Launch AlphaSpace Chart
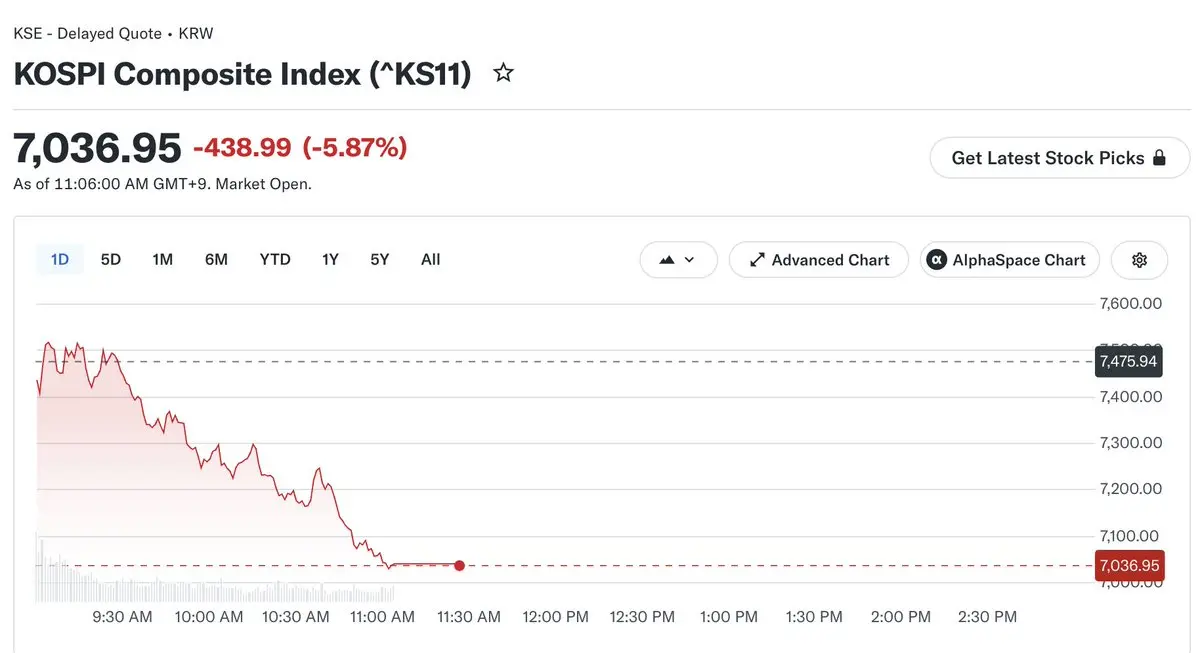 [1010, 260]
